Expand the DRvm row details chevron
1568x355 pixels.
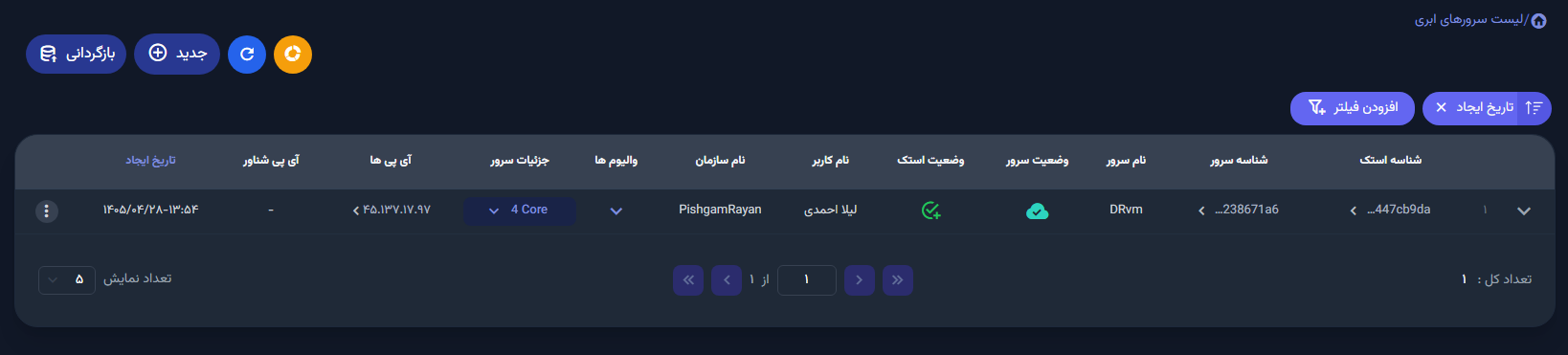click(1524, 211)
